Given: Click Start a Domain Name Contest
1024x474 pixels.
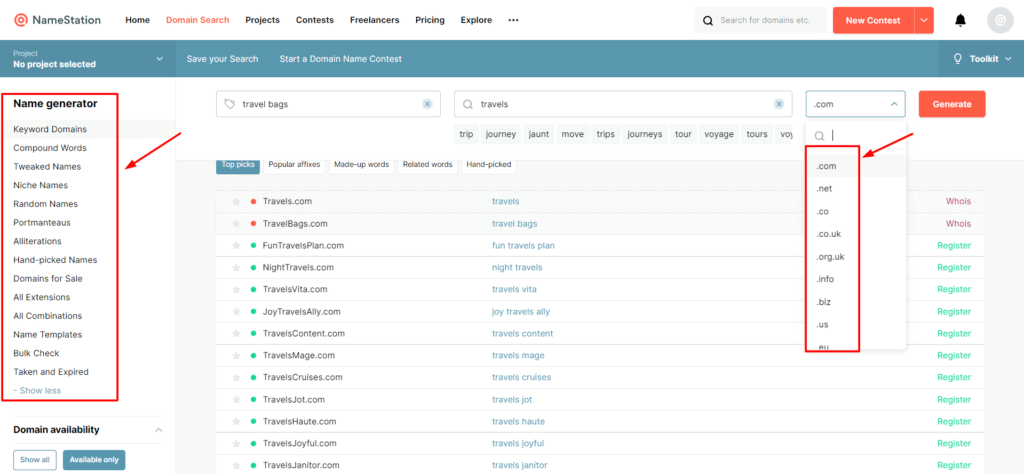Looking at the screenshot, I should [340, 59].
